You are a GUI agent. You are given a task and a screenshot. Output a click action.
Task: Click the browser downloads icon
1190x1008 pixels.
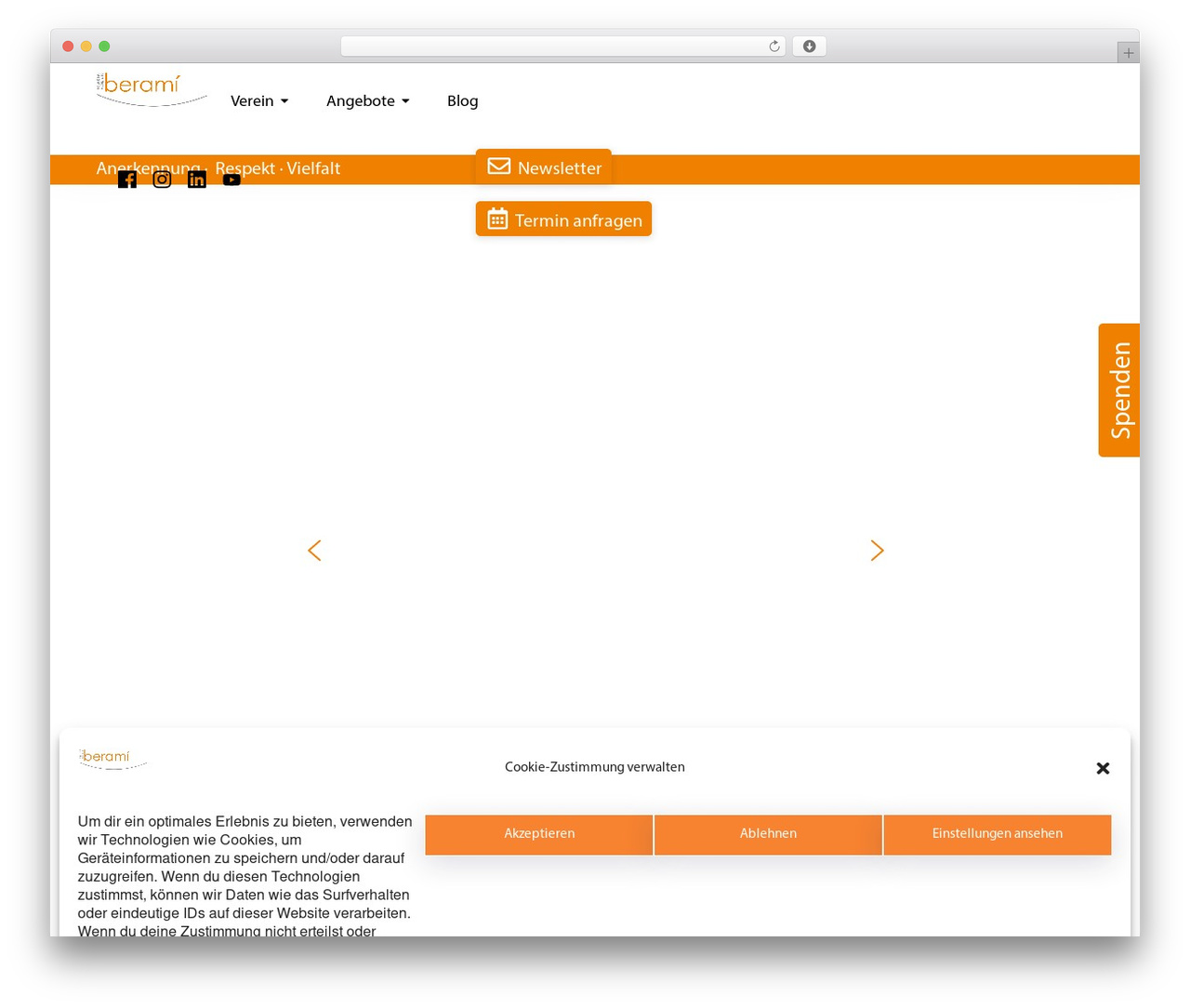tap(809, 46)
